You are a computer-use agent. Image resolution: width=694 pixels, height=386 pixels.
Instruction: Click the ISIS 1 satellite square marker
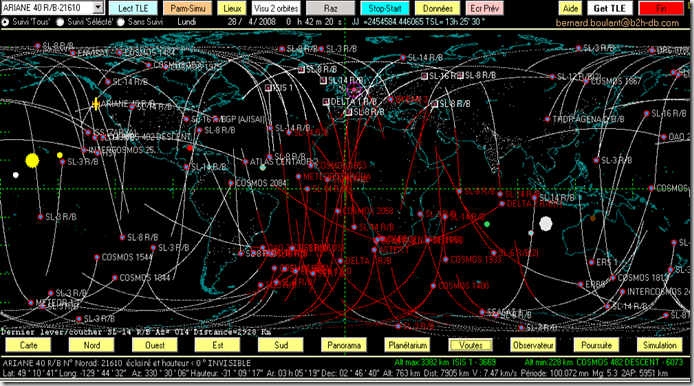[x=268, y=88]
